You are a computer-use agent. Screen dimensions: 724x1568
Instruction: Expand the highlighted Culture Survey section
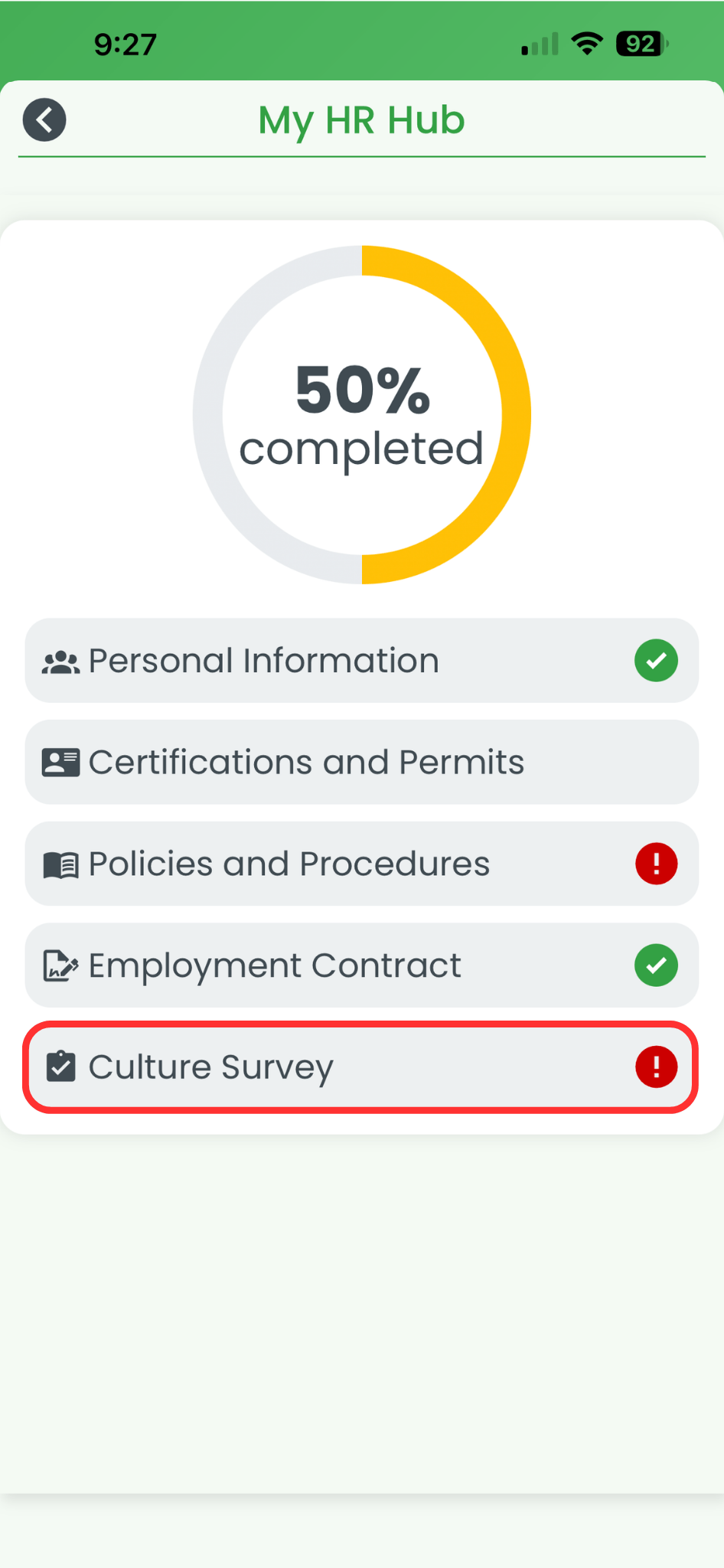(x=361, y=1067)
